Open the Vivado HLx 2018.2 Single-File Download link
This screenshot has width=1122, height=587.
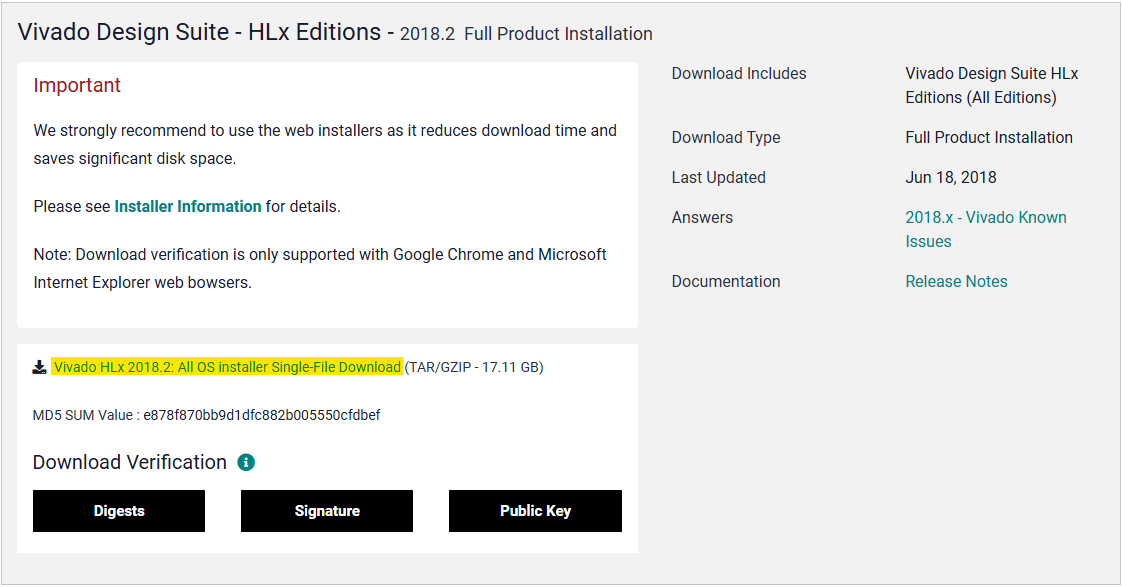pyautogui.click(x=227, y=367)
